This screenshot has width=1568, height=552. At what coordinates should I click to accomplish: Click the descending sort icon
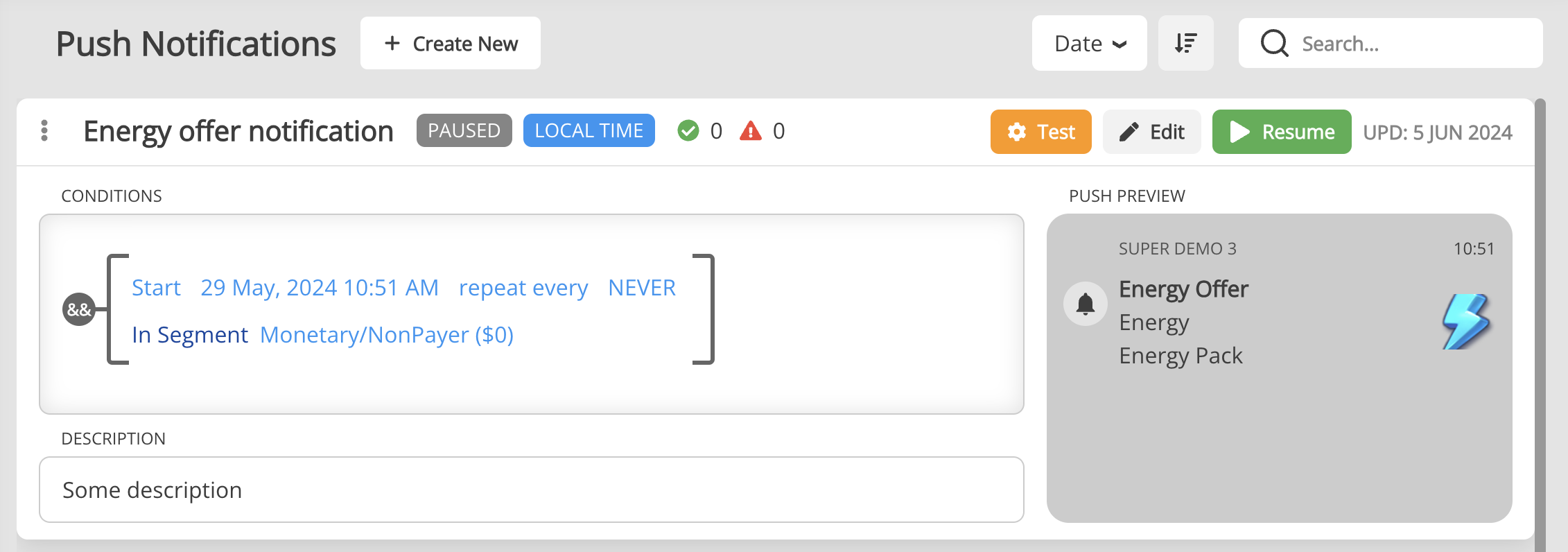click(1185, 43)
